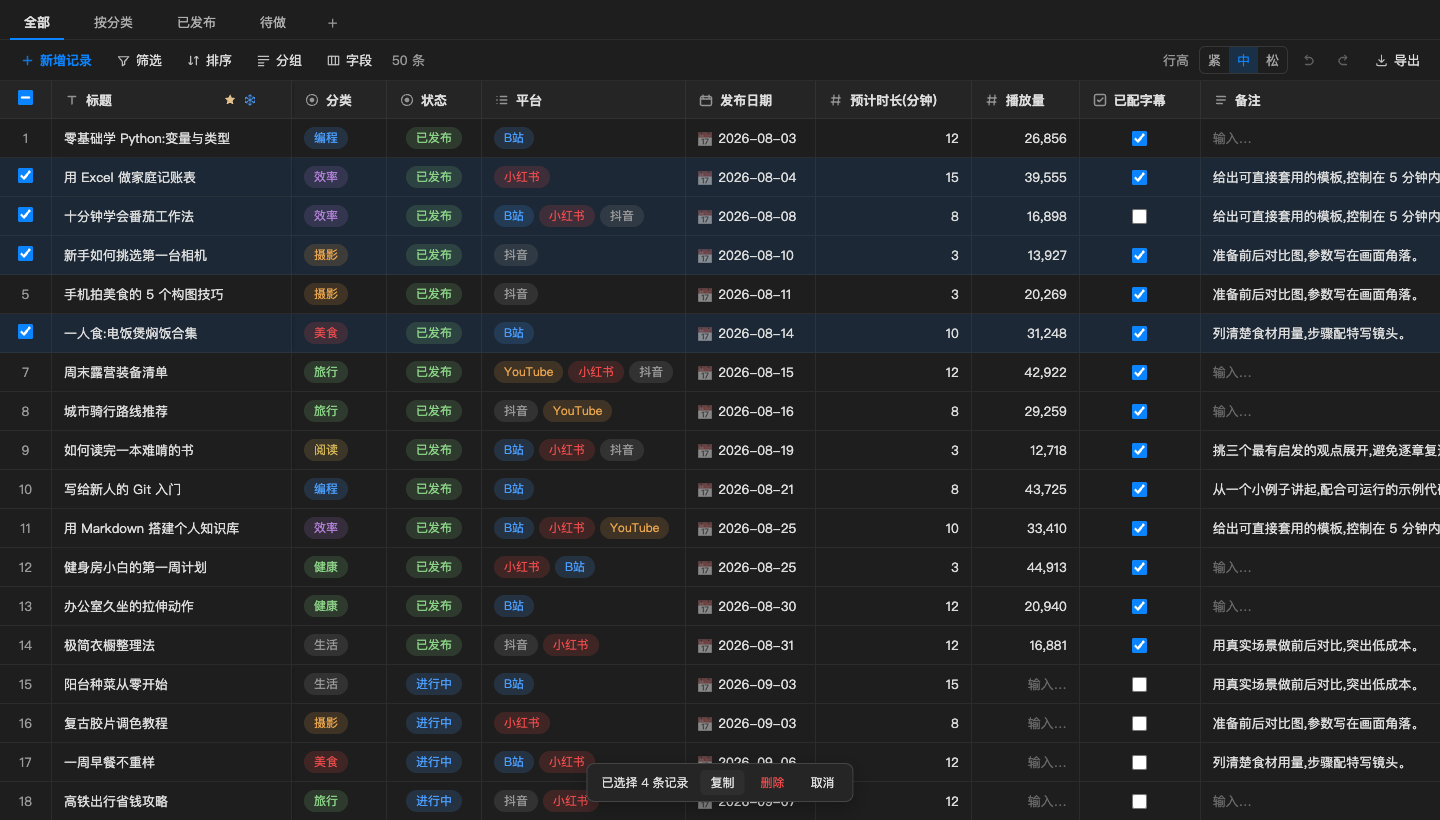Open the 分组 group tool

tap(280, 61)
